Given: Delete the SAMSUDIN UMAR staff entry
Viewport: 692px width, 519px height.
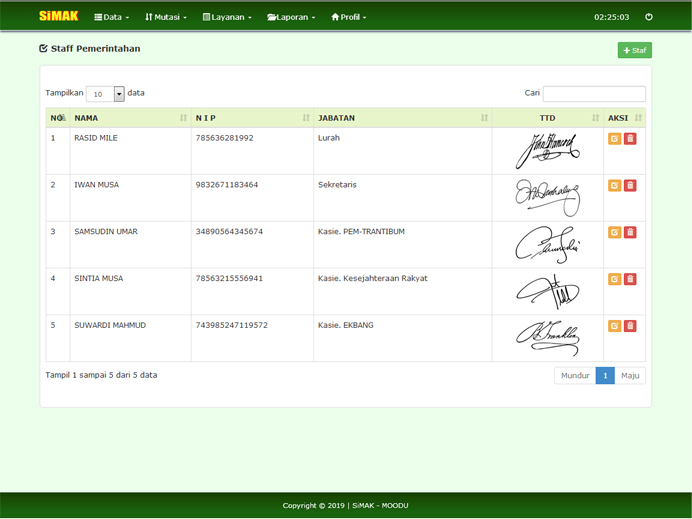Looking at the screenshot, I should 630,232.
